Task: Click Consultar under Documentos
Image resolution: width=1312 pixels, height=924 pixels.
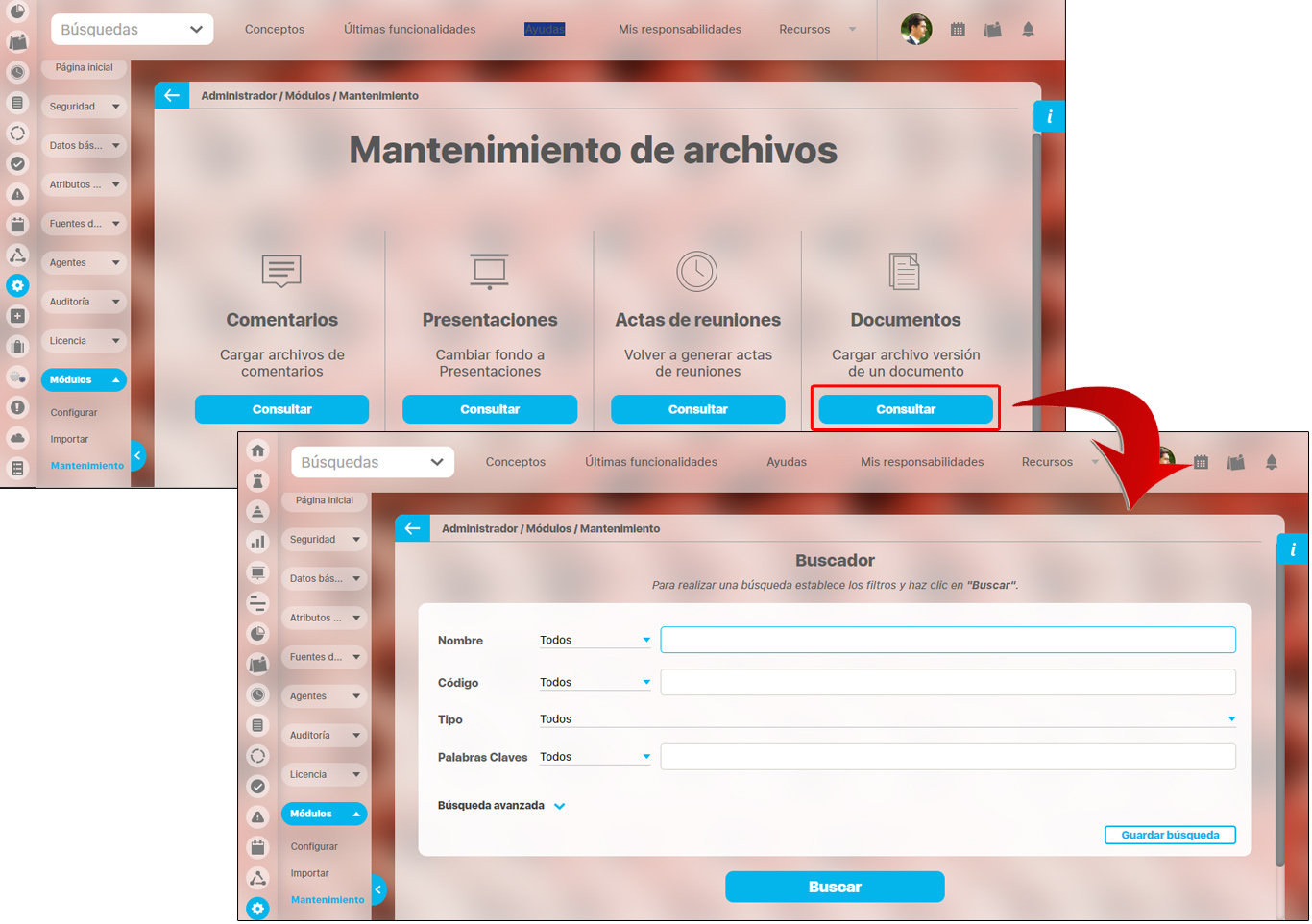Action: (x=905, y=409)
